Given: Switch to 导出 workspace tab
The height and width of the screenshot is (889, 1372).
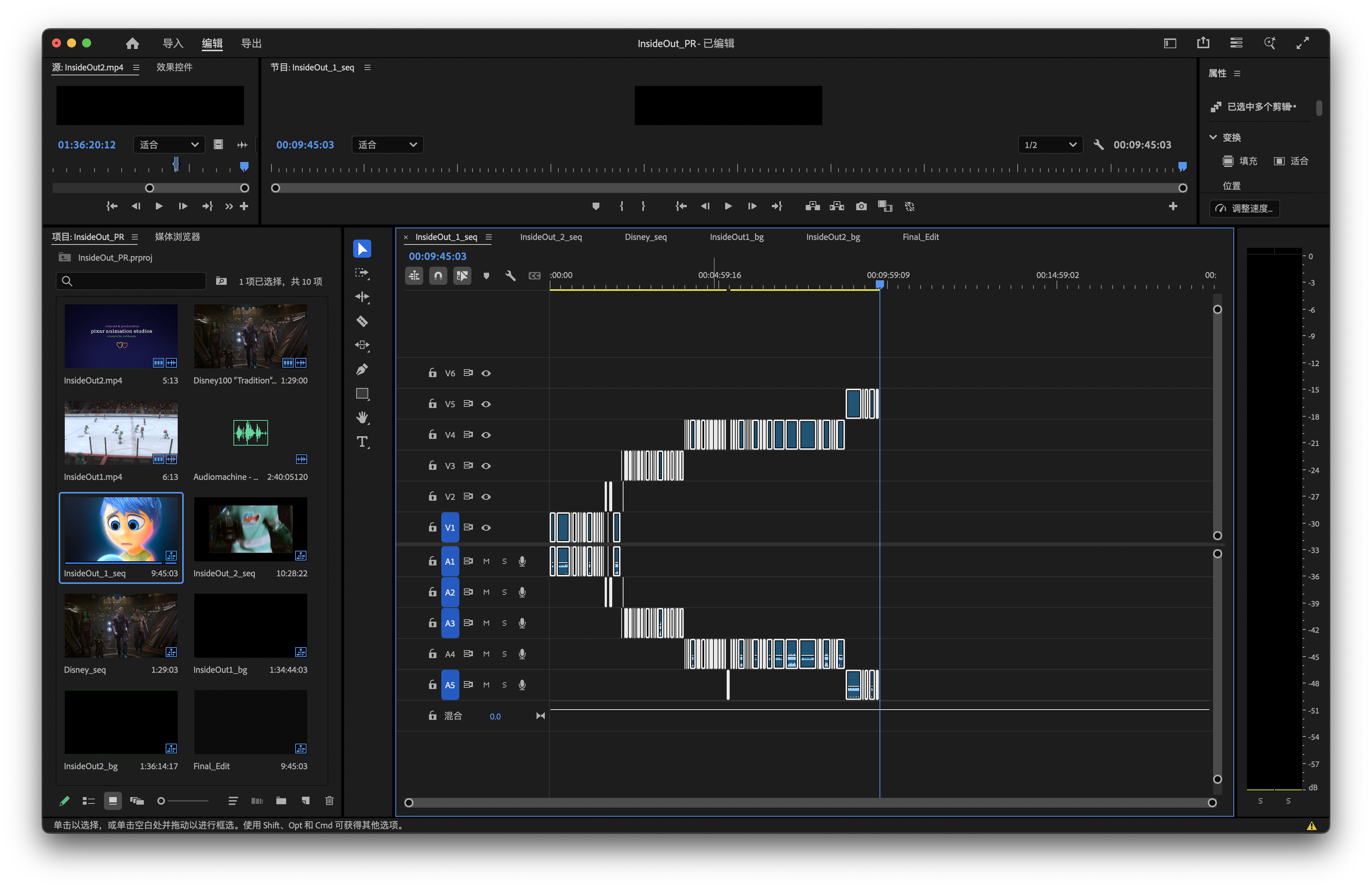Looking at the screenshot, I should 252,43.
